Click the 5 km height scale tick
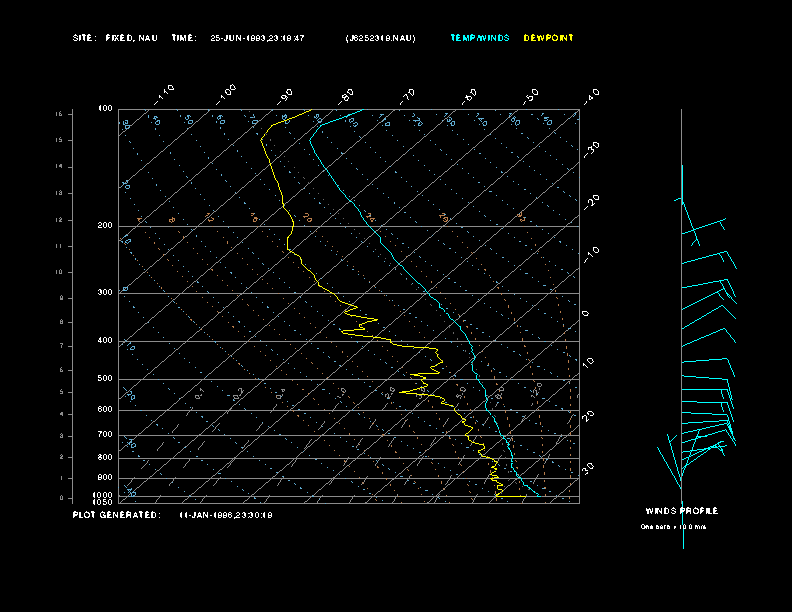 [62, 392]
